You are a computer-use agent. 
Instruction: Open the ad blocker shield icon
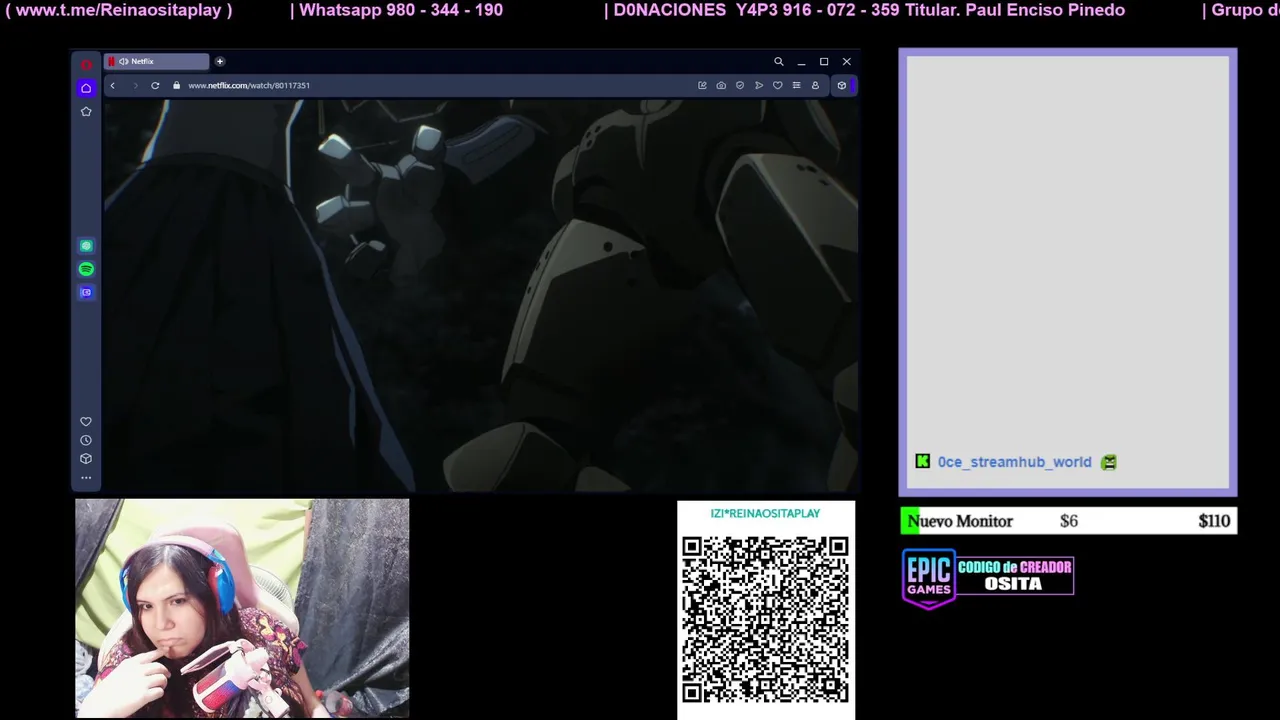click(740, 85)
